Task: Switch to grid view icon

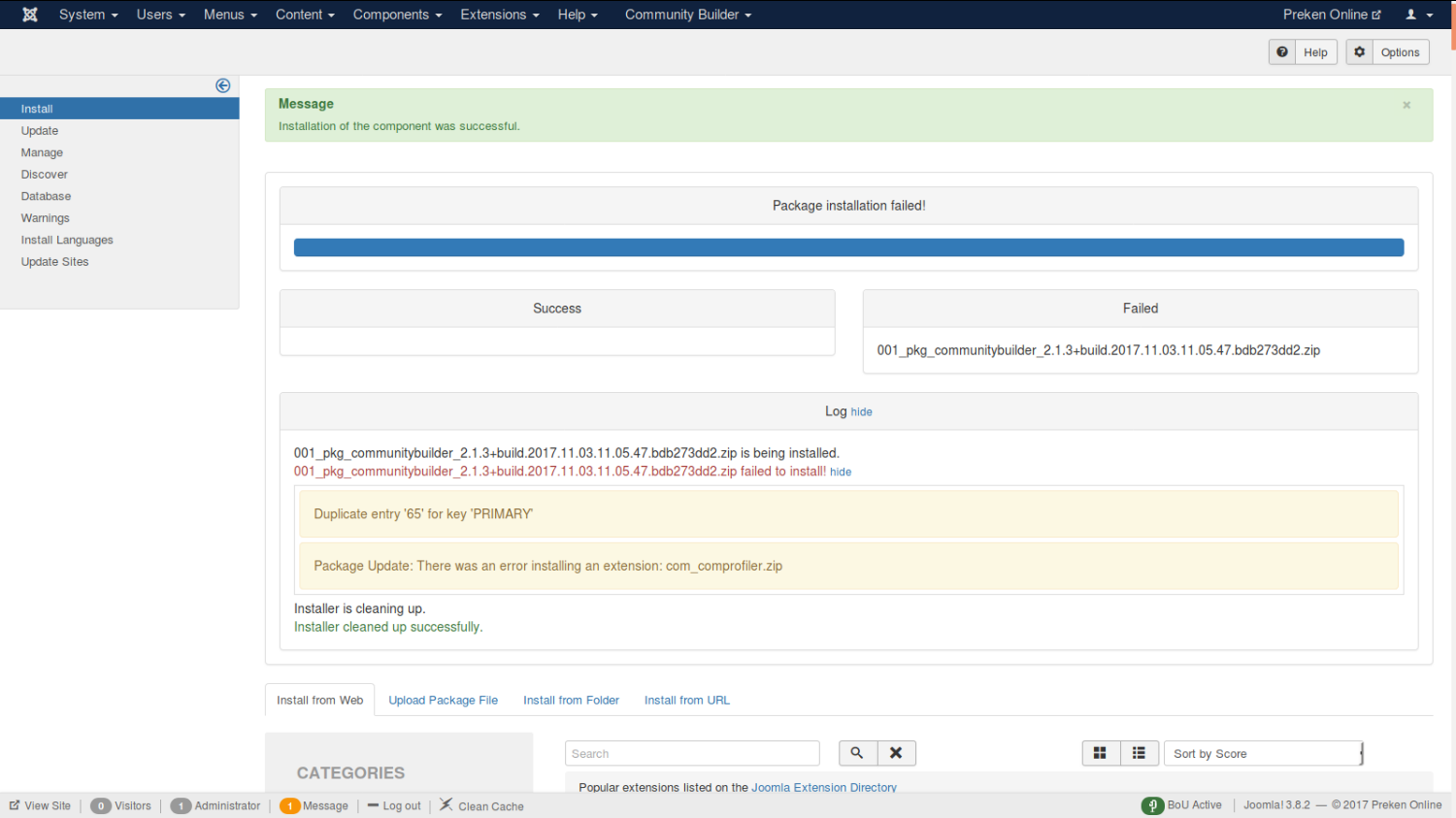Action: click(x=1101, y=753)
